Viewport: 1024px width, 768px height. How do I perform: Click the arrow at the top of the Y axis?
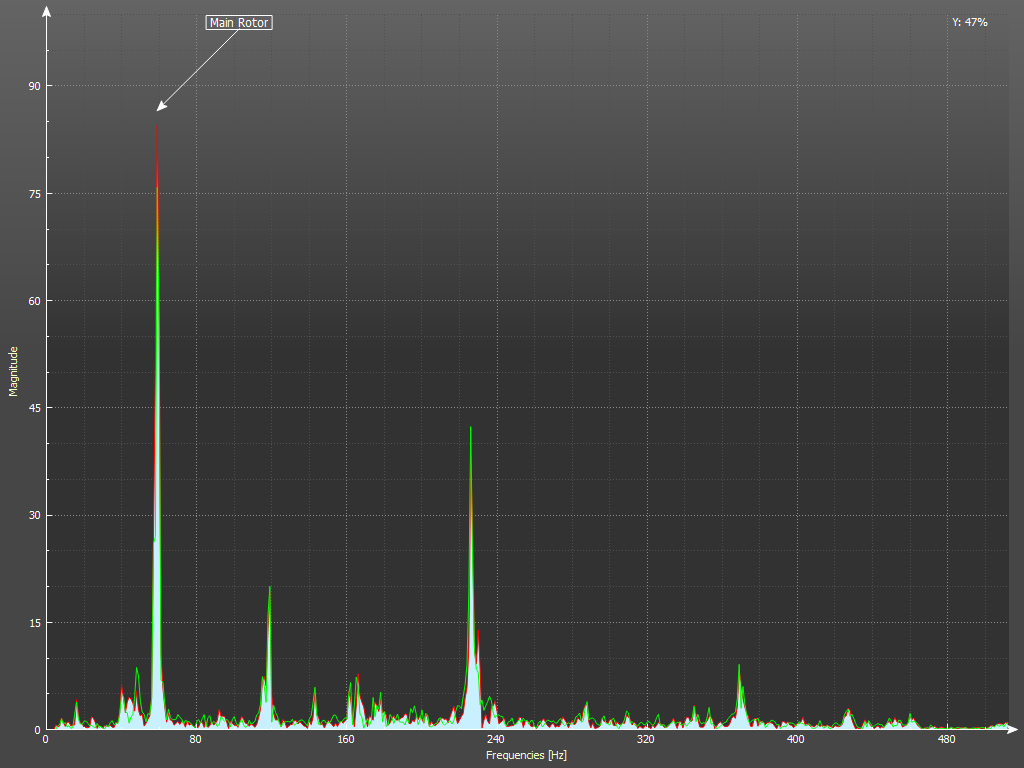click(46, 10)
